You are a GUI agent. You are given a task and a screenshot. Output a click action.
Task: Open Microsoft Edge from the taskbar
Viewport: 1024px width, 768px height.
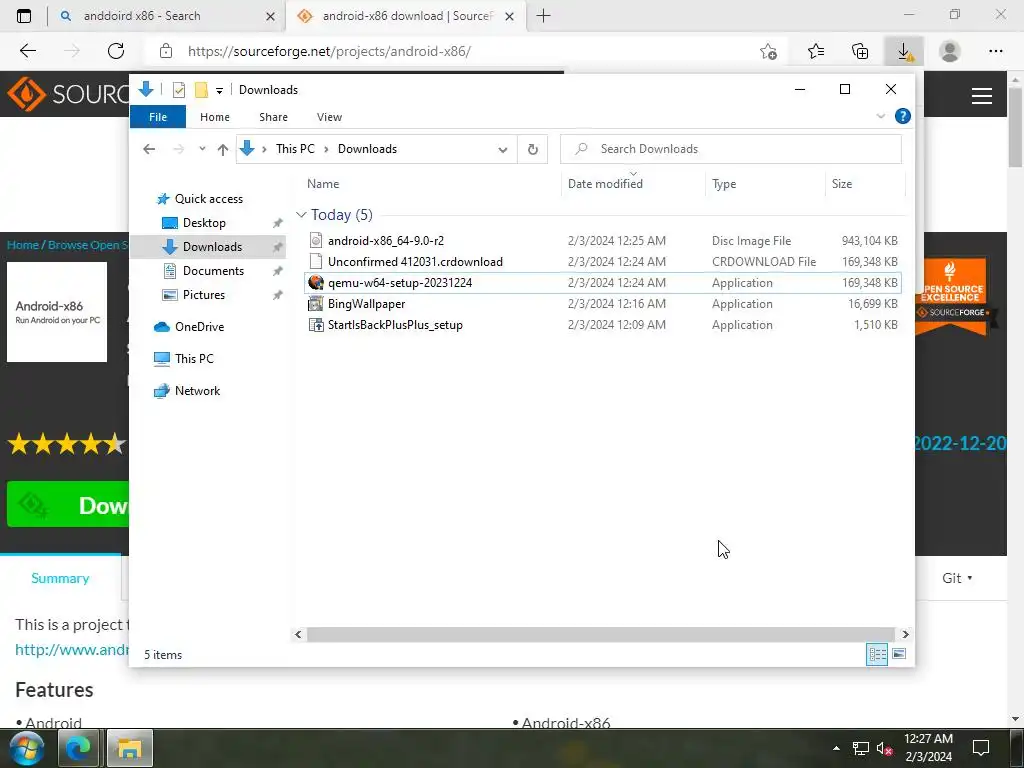(78, 748)
